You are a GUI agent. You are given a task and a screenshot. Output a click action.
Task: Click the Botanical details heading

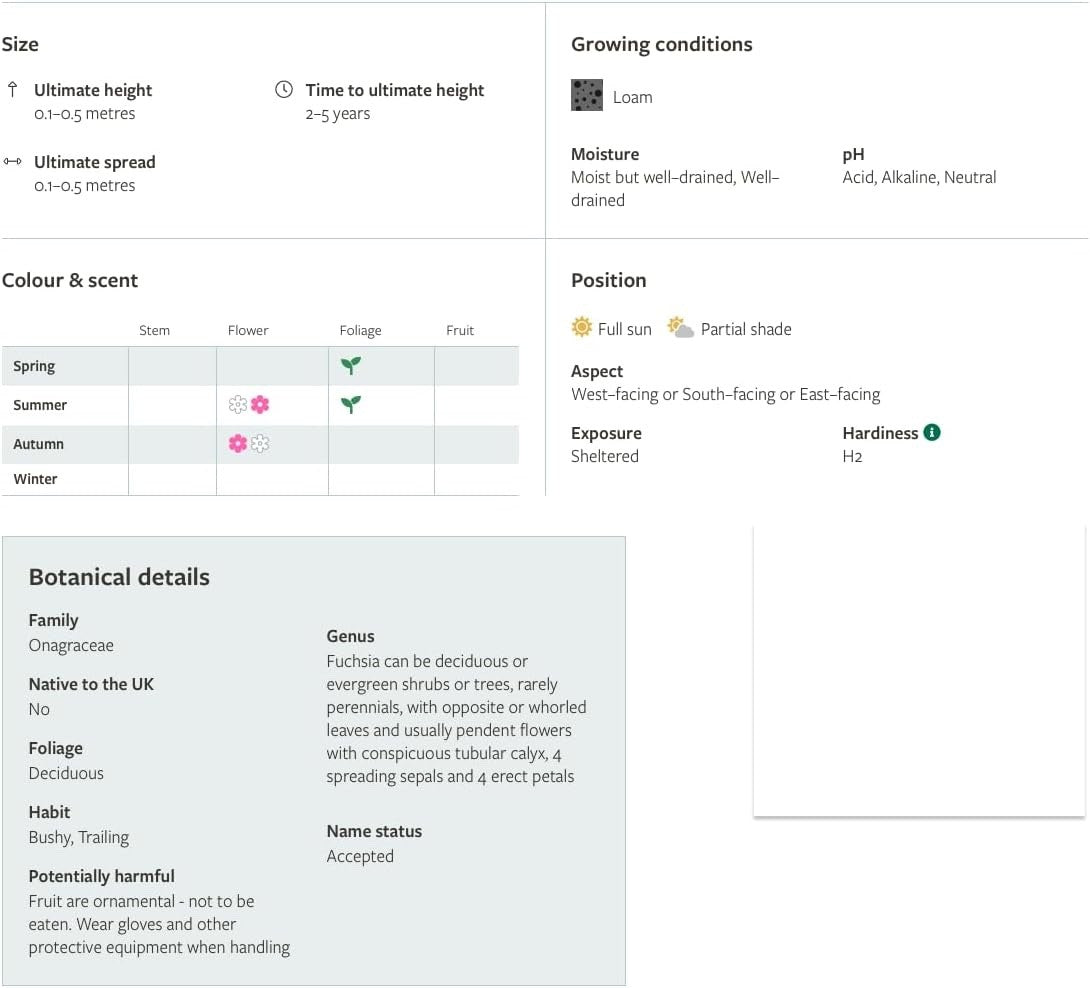119,577
